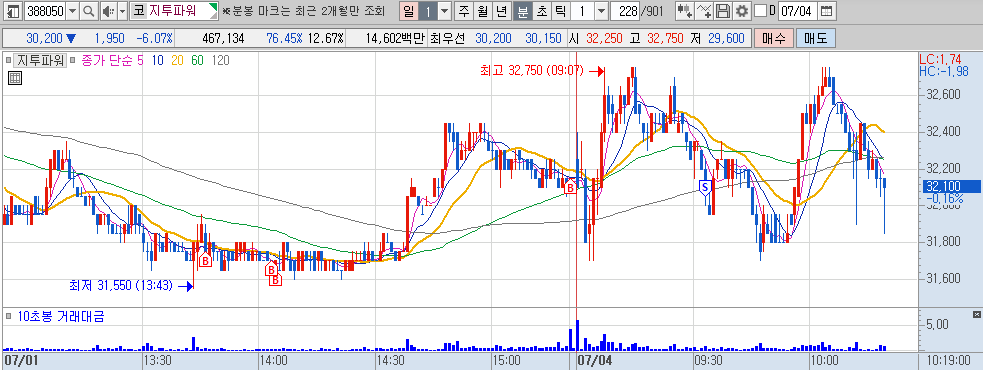
Task: Switch to 주 (weekly) chart tab
Action: [x=463, y=11]
